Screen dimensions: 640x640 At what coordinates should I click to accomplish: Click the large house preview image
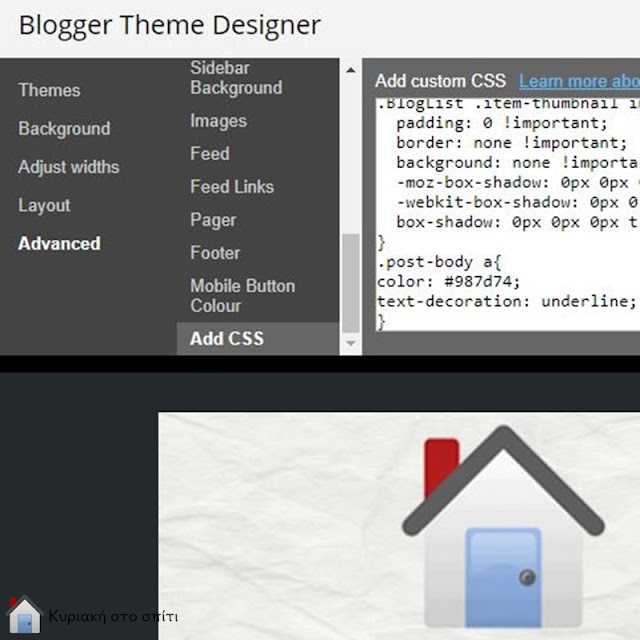[503, 527]
